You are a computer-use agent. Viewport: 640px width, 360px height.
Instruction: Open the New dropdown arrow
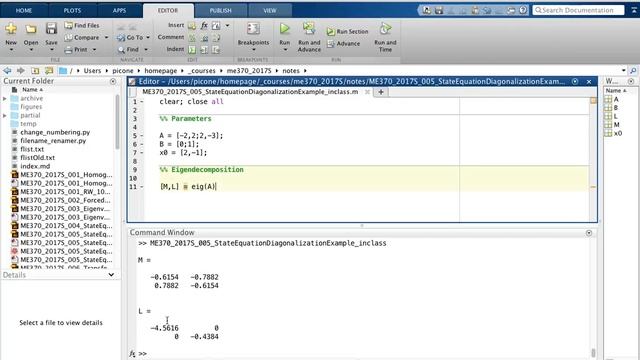[x=11, y=50]
